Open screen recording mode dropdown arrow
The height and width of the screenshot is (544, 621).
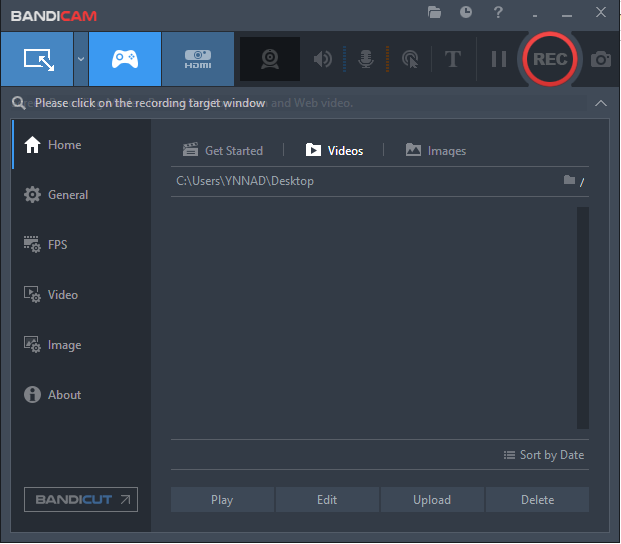pos(81,59)
